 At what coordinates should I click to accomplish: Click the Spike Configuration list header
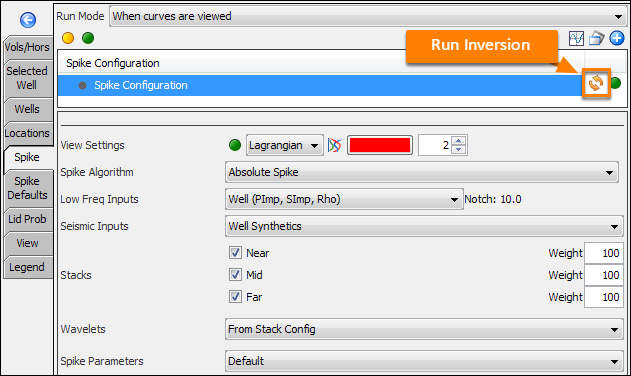coord(321,63)
